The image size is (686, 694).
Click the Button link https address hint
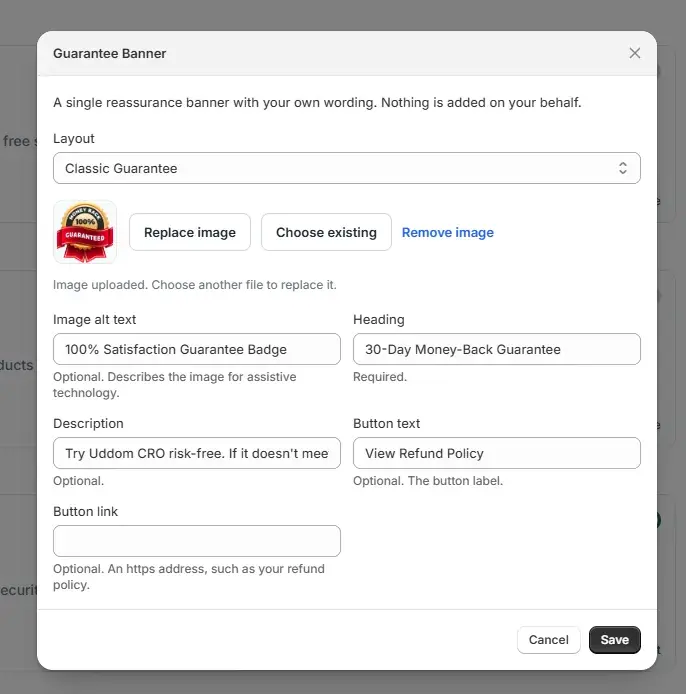189,577
